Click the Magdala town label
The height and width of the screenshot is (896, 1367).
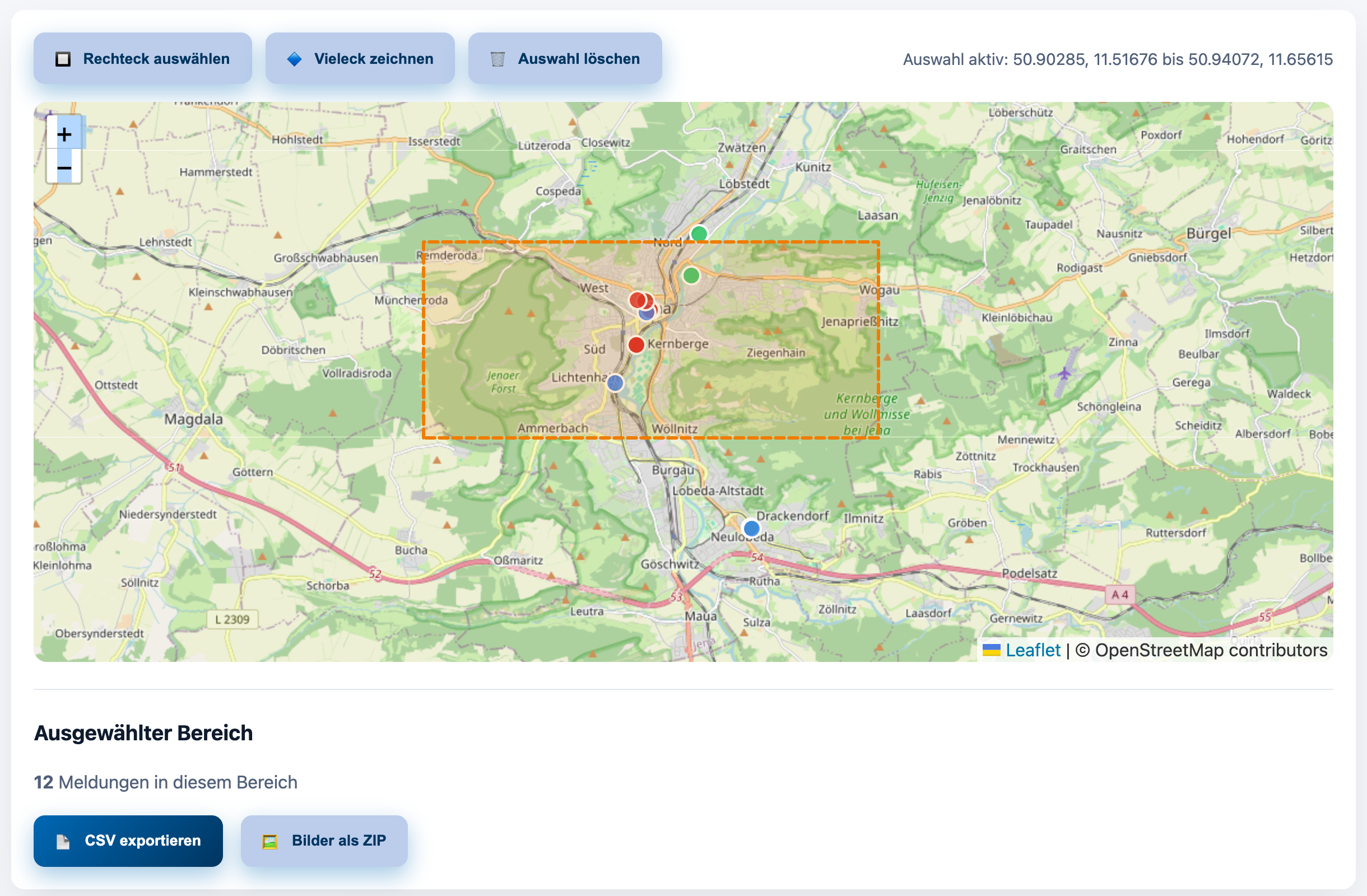point(193,419)
